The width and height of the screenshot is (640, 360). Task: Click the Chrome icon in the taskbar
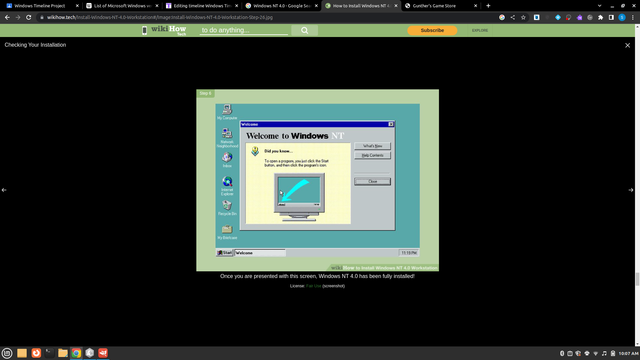[x=76, y=353]
